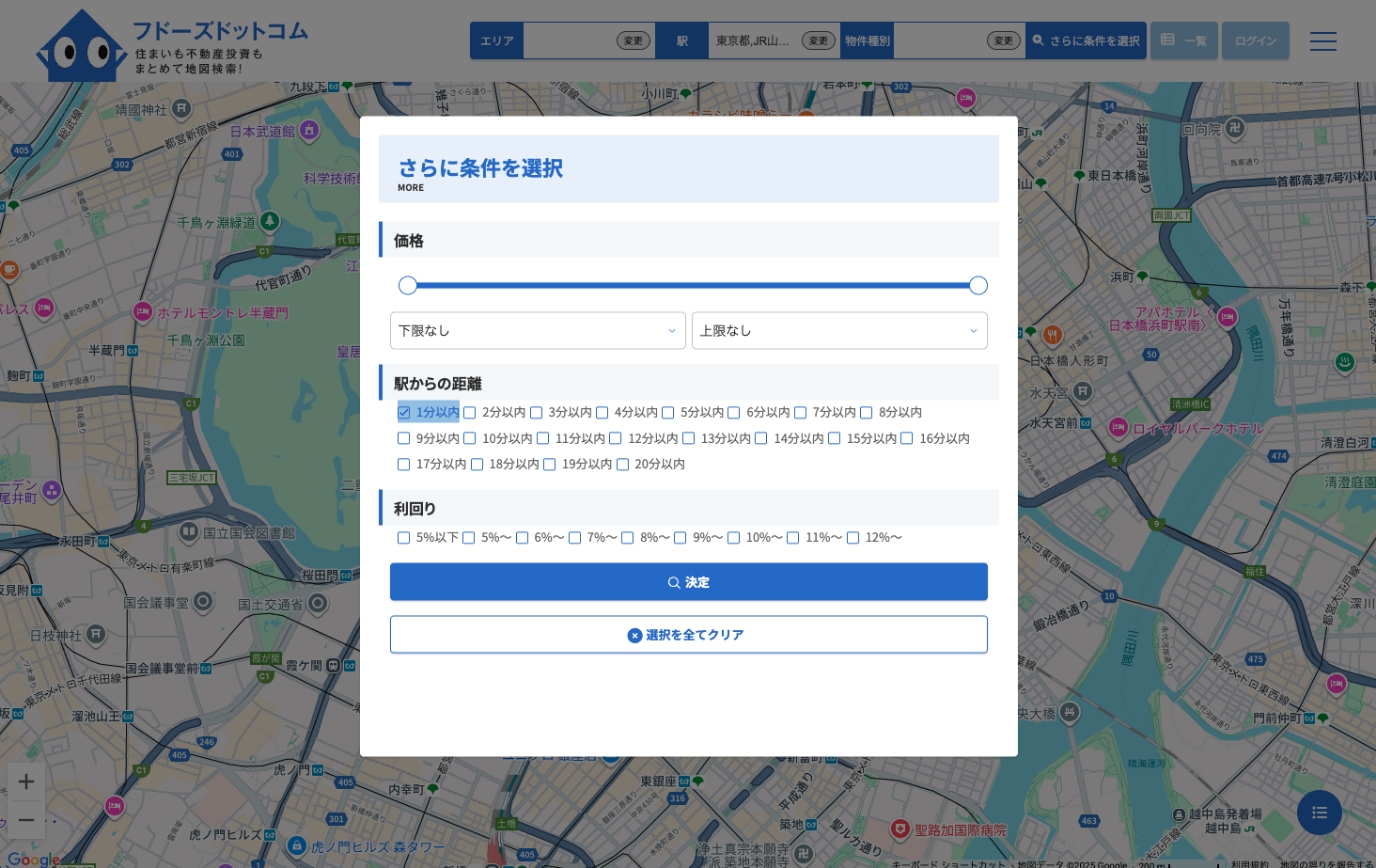Open the 下限なし price dropdown

[x=538, y=331]
